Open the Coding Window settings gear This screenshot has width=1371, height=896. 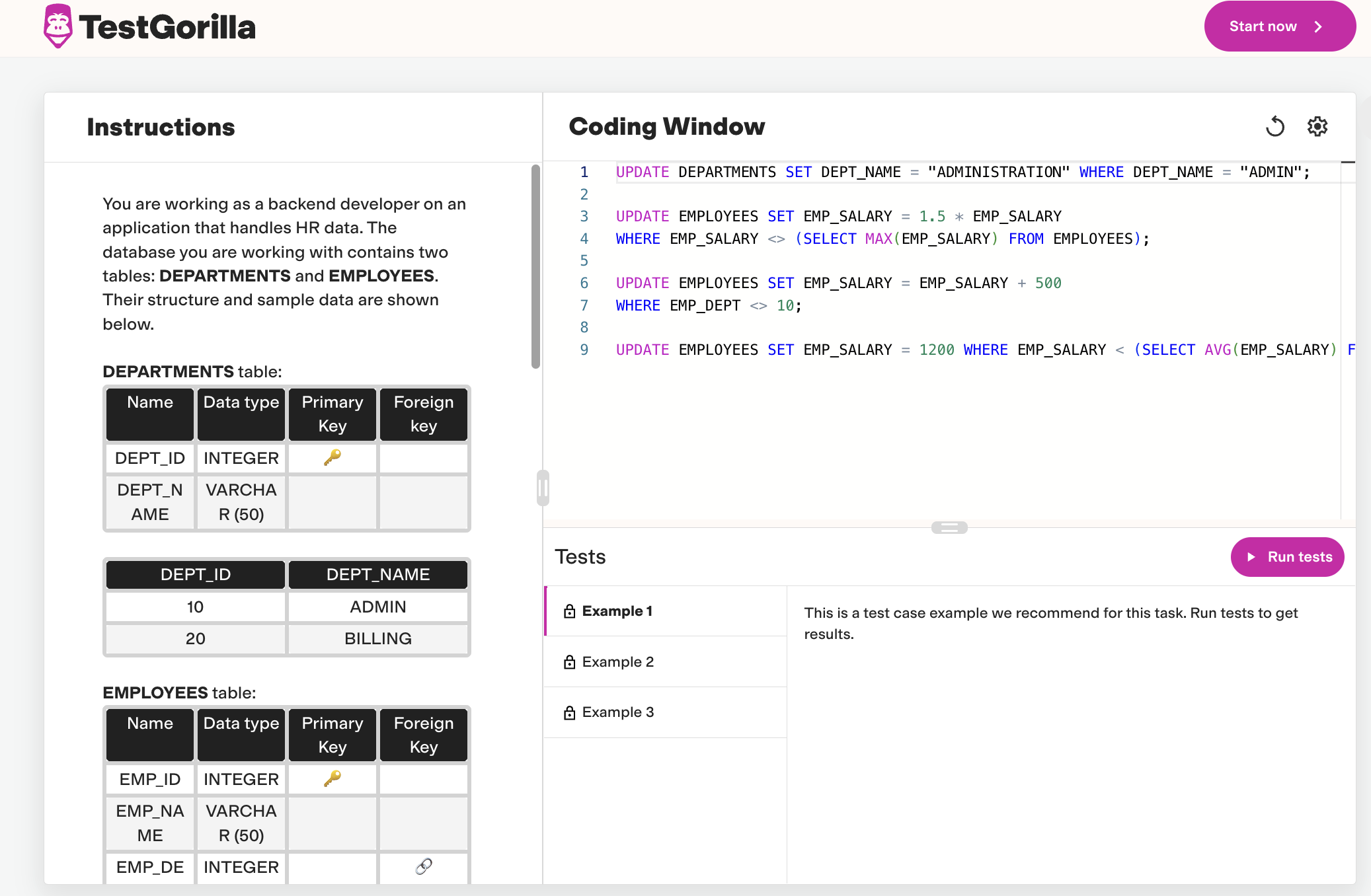1317,126
